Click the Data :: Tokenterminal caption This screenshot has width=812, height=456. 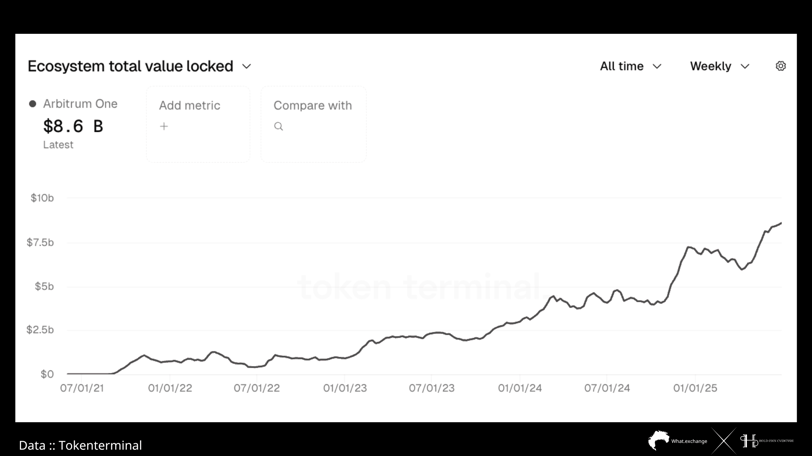(x=80, y=445)
